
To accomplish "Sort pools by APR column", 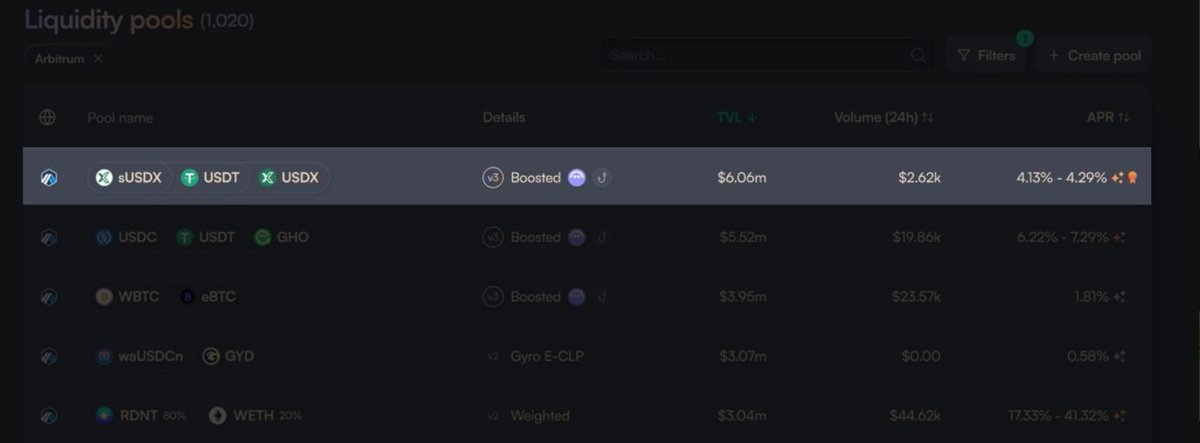I will 1109,117.
